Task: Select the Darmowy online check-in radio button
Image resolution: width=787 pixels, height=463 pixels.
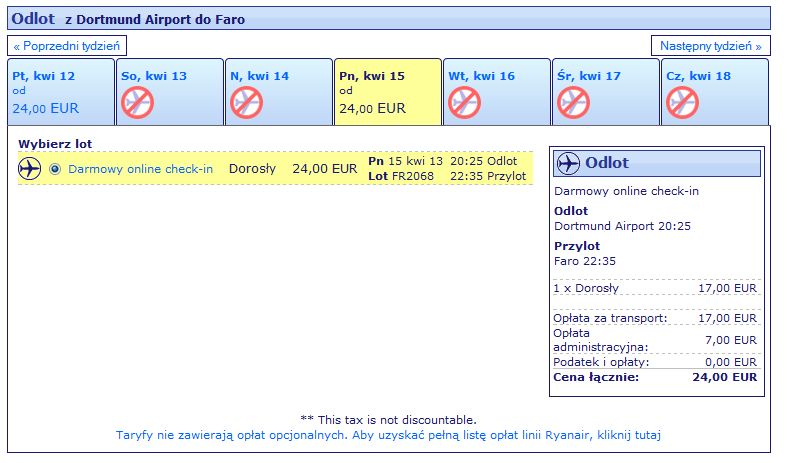Action: click(x=55, y=169)
